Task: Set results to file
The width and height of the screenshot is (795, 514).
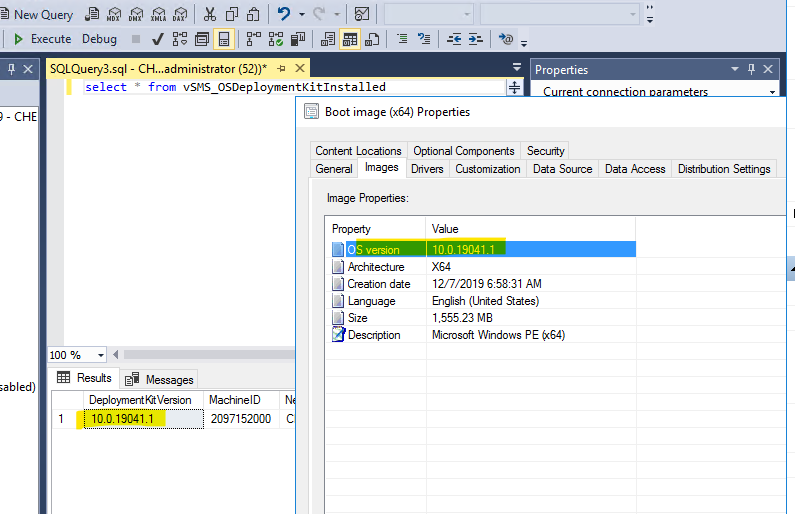Action: point(372,39)
